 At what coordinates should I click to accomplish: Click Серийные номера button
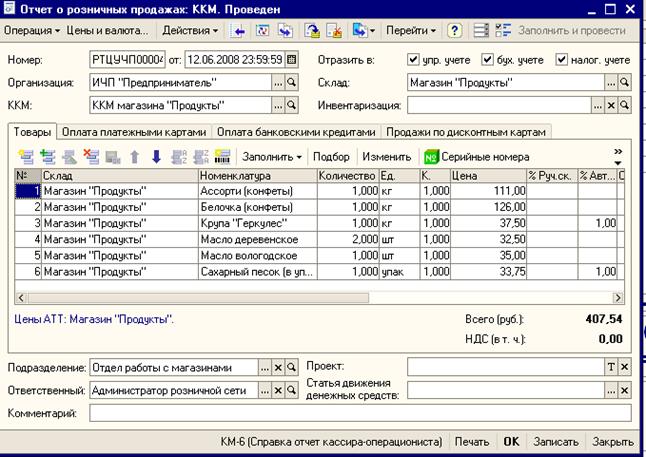click(477, 157)
